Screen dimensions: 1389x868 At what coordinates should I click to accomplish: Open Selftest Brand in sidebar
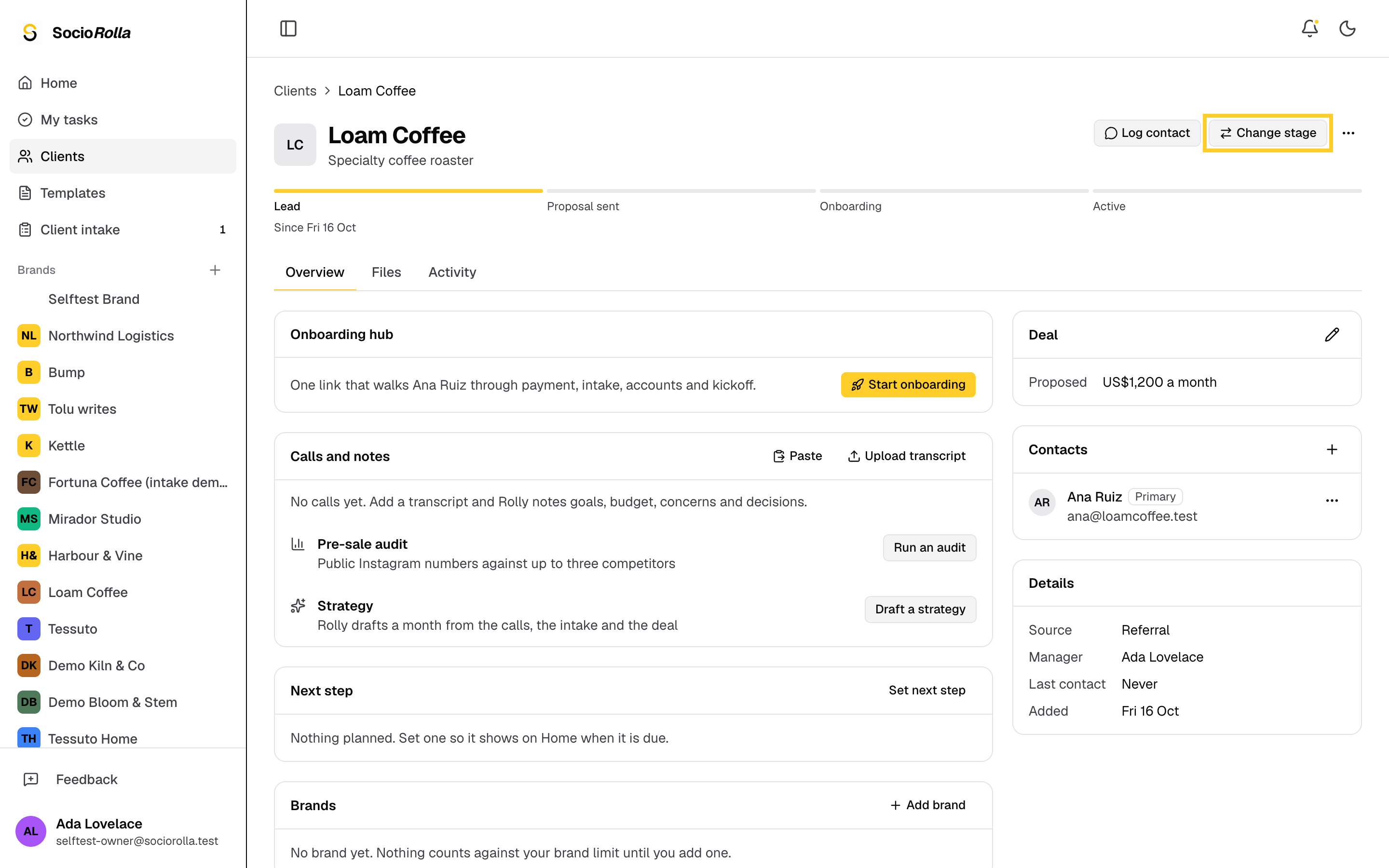pyautogui.click(x=123, y=299)
